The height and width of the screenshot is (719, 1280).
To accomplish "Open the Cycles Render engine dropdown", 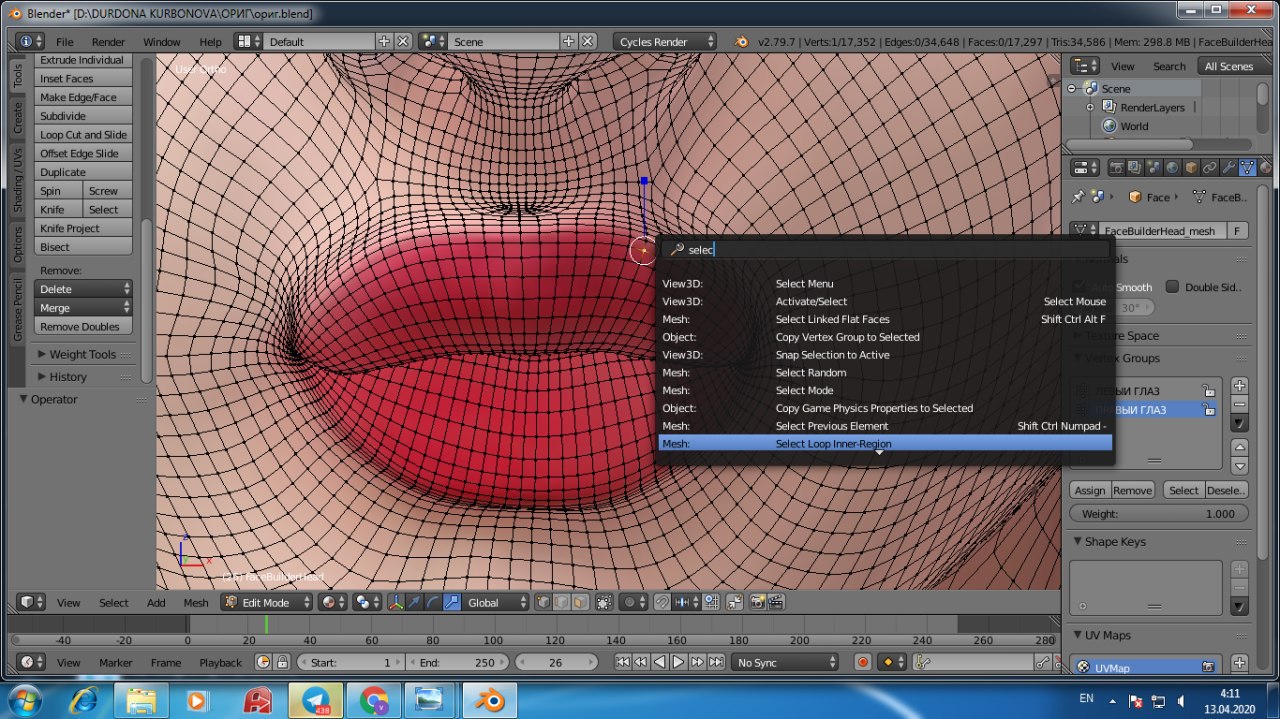I will click(x=665, y=41).
